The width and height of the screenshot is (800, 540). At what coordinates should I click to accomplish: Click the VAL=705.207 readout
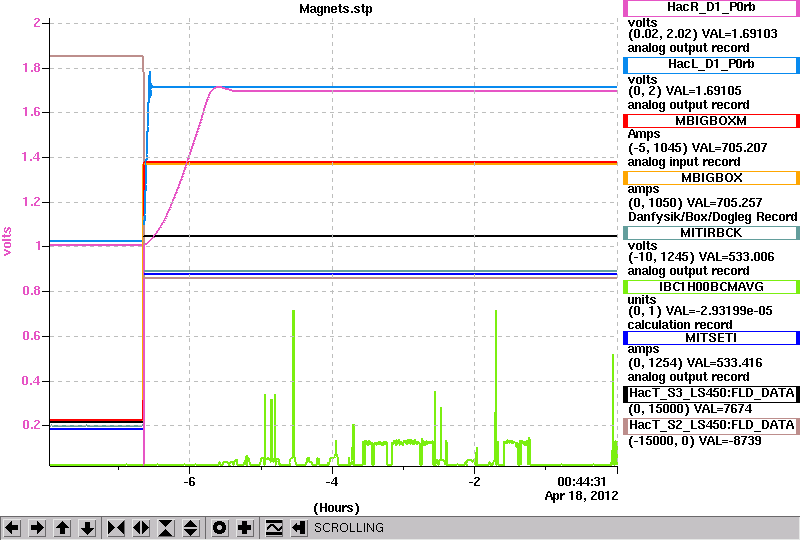[729, 148]
